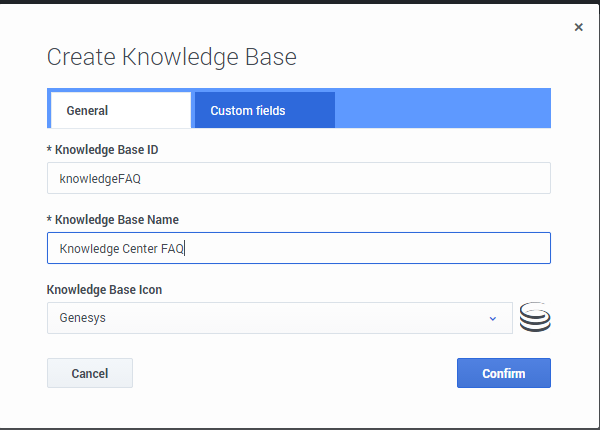Click the chevron arrow in icon dropdown
This screenshot has height=430, width=600.
tap(492, 319)
